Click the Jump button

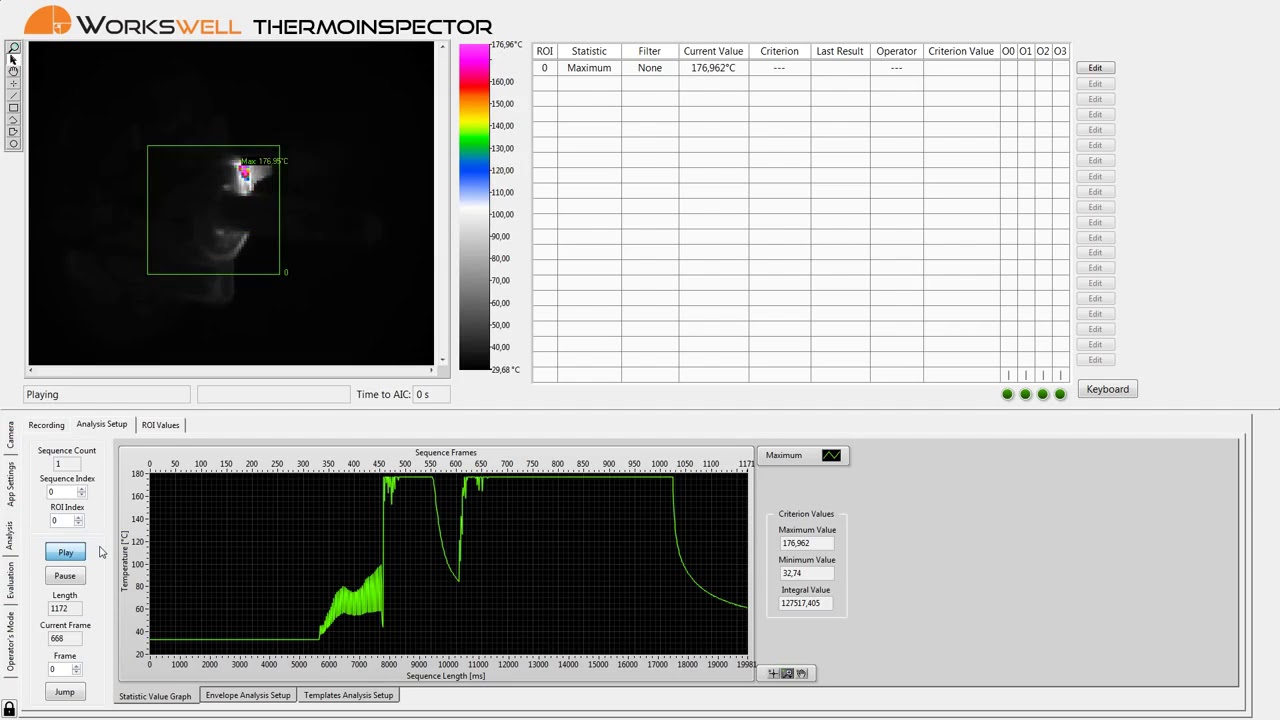(65, 692)
